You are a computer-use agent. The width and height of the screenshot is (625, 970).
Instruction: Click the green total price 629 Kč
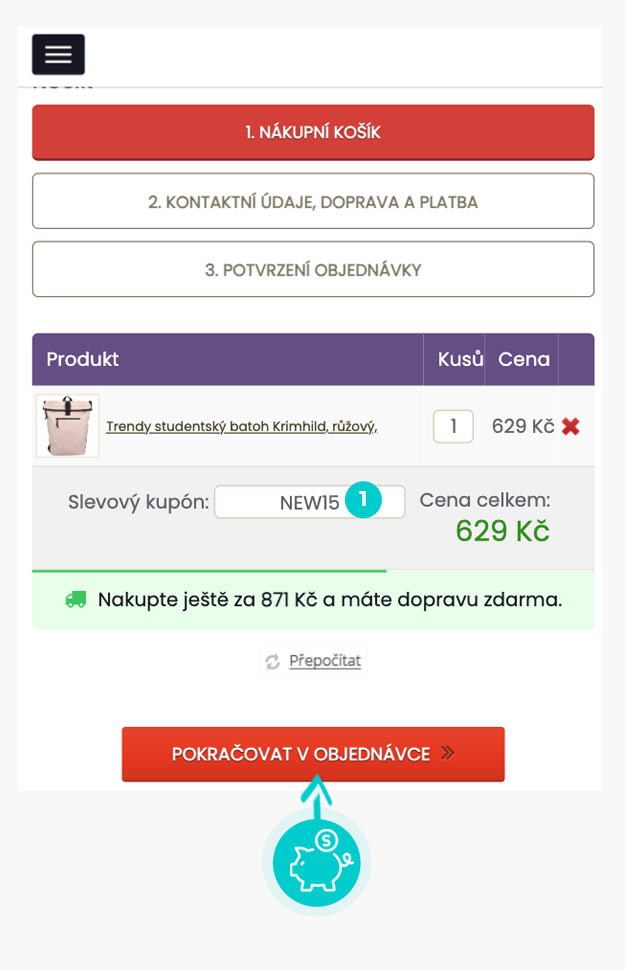click(x=502, y=531)
